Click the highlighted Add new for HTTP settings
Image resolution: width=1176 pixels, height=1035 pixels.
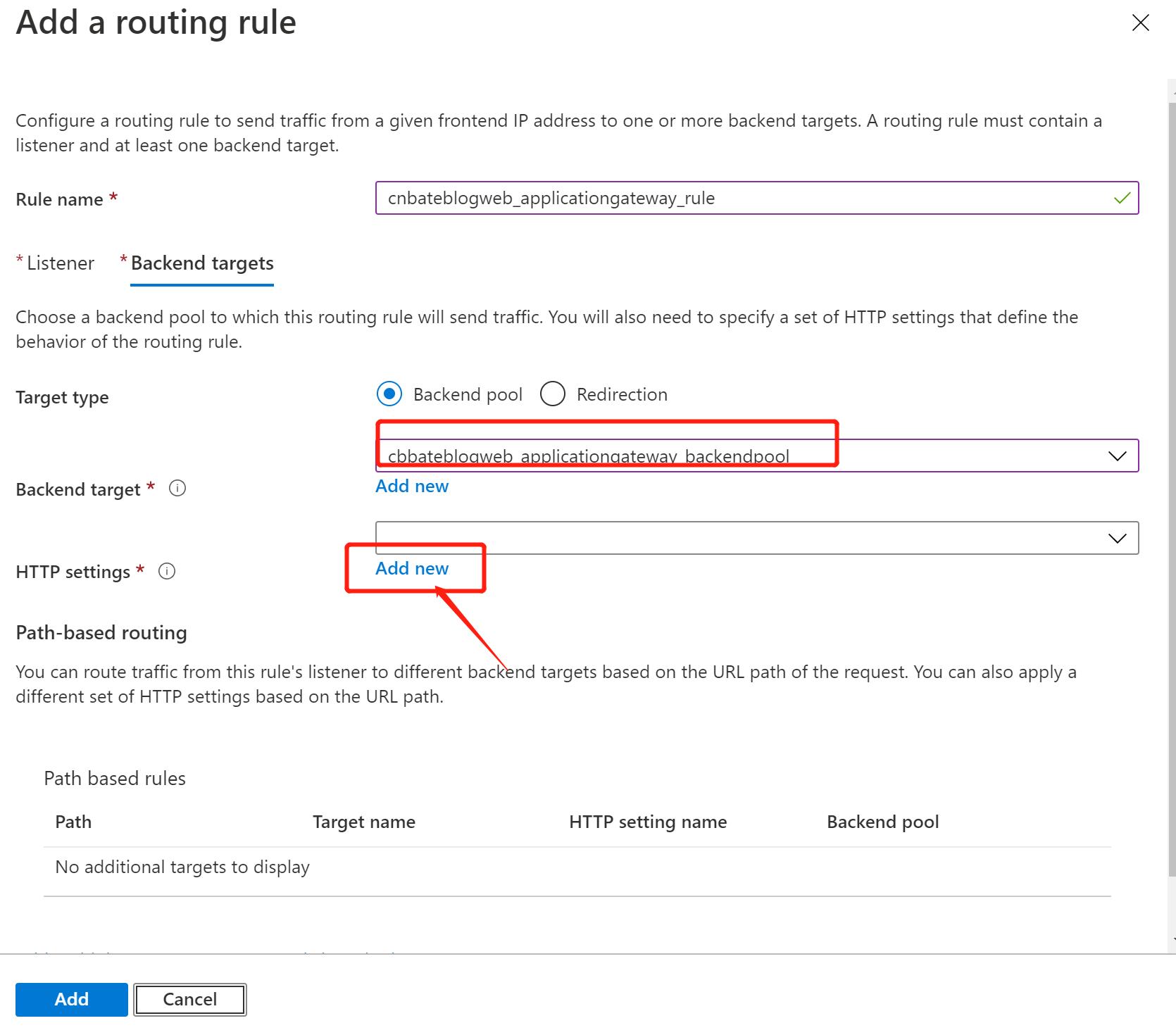coord(411,568)
